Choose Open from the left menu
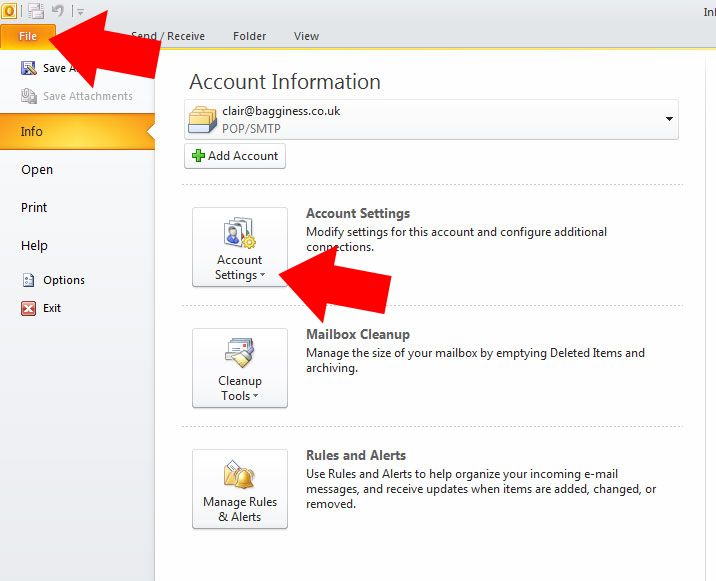The image size is (716, 581). (37, 169)
